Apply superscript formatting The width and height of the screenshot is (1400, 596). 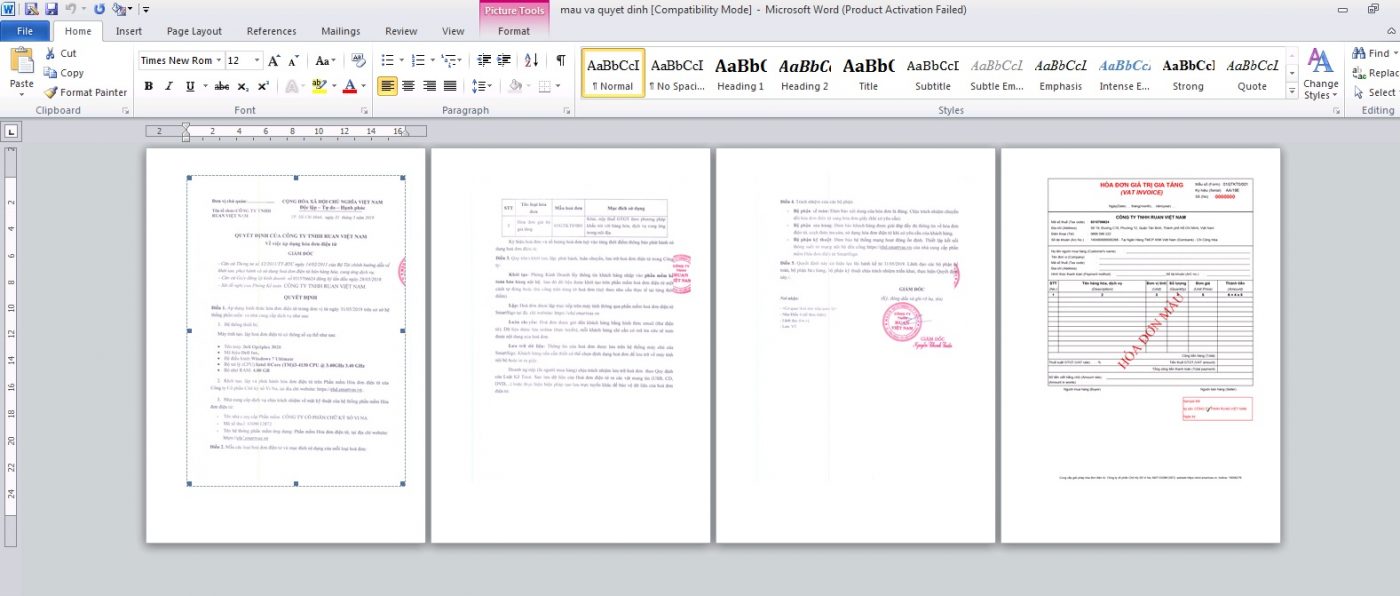point(262,86)
